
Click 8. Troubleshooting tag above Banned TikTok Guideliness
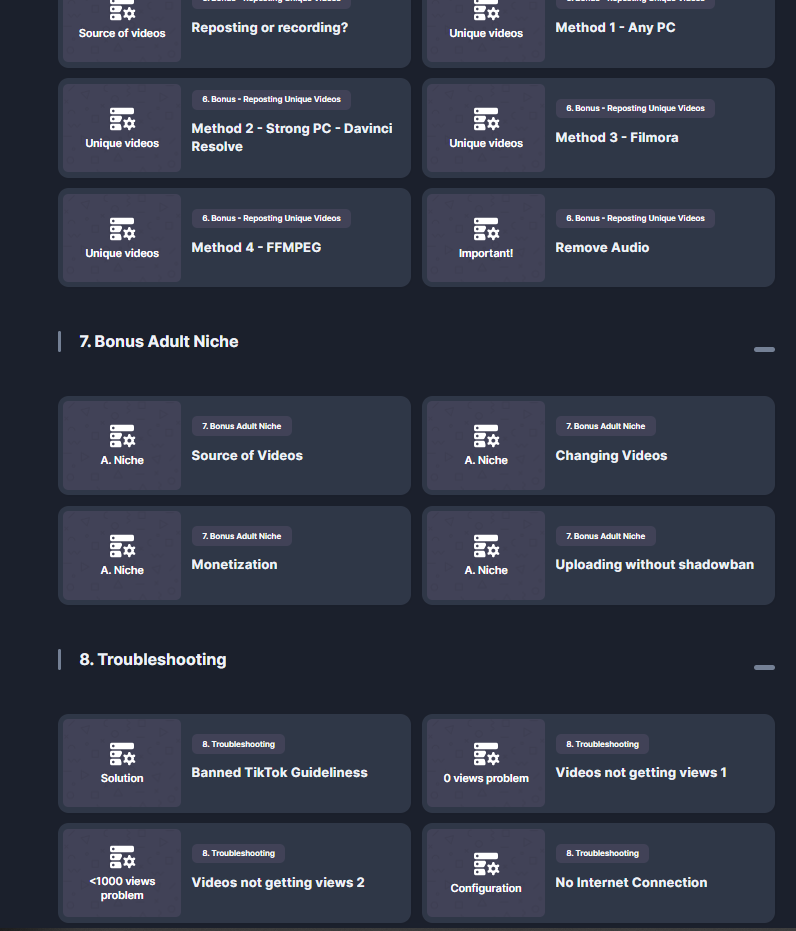(238, 744)
